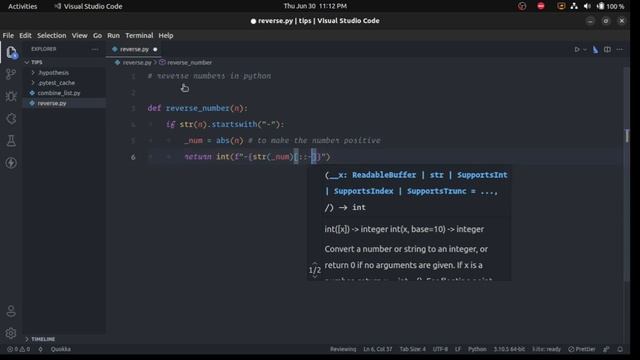
Task: Click the Prettier status bar item
Action: click(582, 349)
